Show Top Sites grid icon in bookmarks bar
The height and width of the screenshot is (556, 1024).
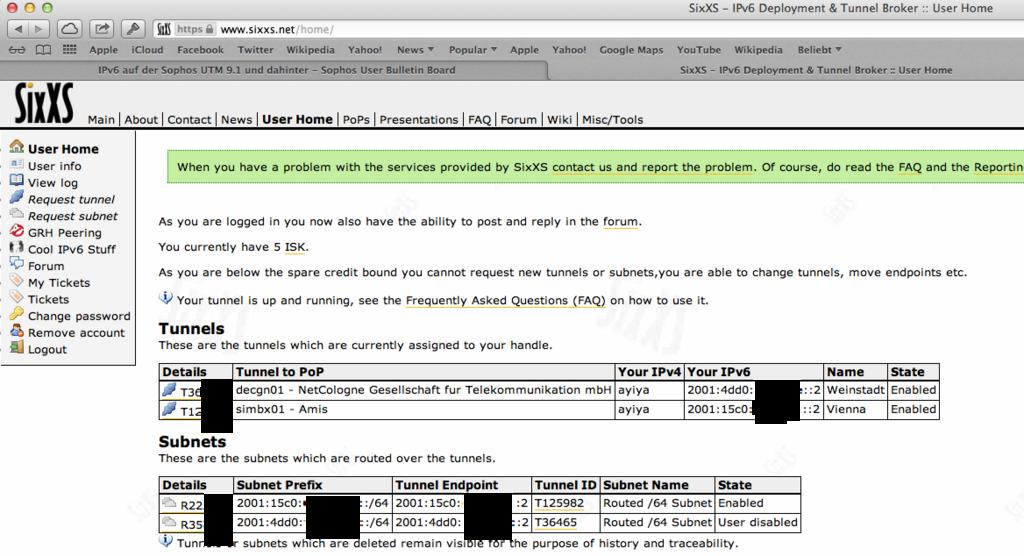[x=69, y=50]
